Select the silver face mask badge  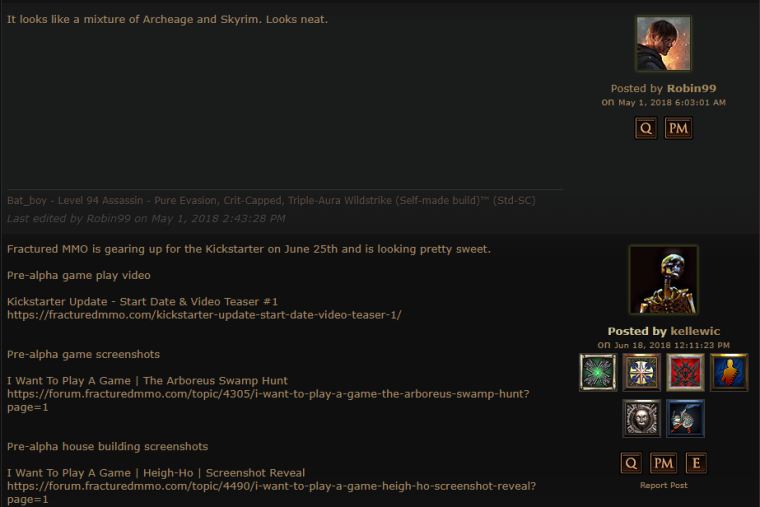[x=641, y=418]
